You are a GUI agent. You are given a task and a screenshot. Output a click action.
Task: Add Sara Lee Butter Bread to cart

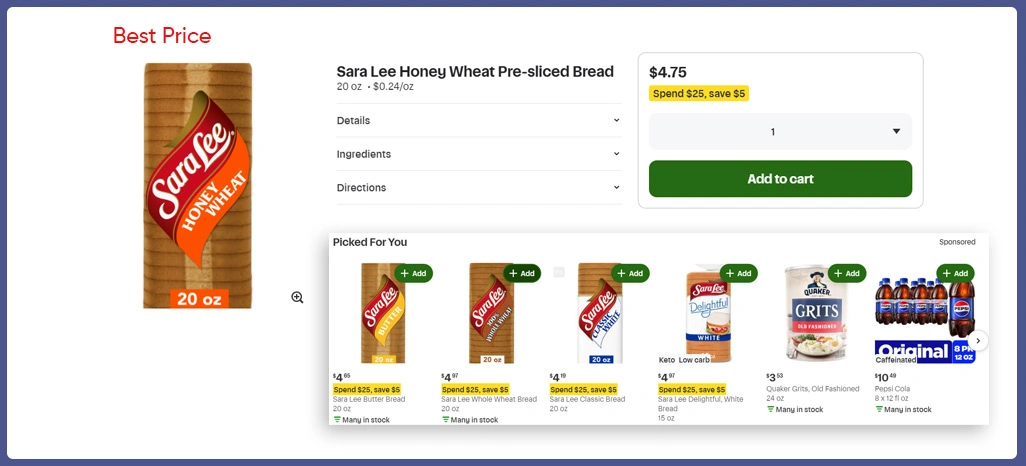pos(413,273)
